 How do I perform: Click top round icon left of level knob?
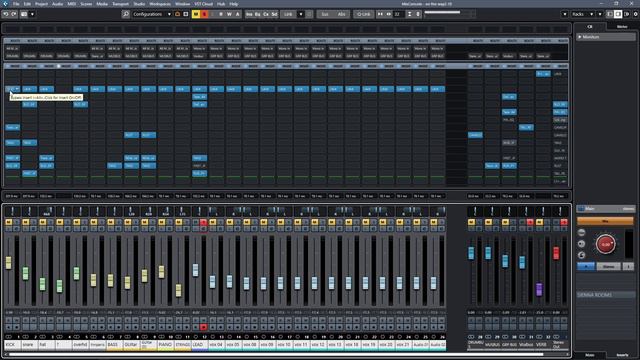[x=582, y=232]
